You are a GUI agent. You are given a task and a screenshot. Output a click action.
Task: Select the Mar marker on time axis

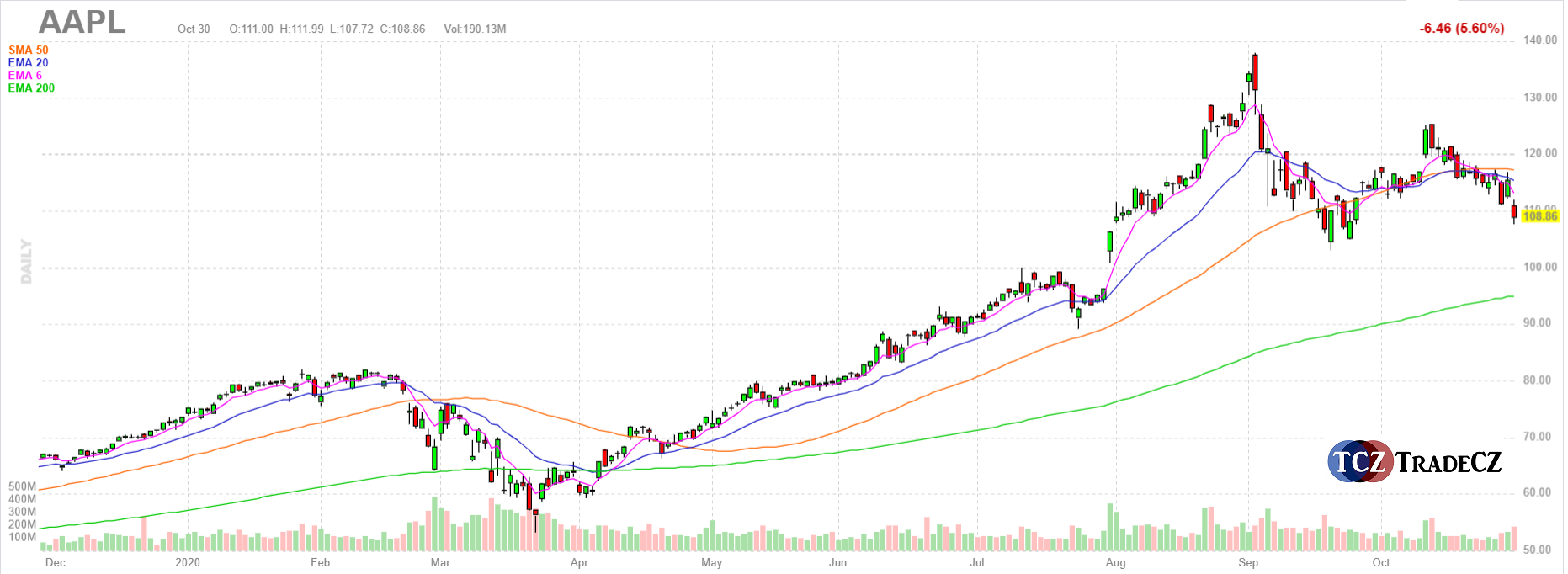[x=439, y=562]
